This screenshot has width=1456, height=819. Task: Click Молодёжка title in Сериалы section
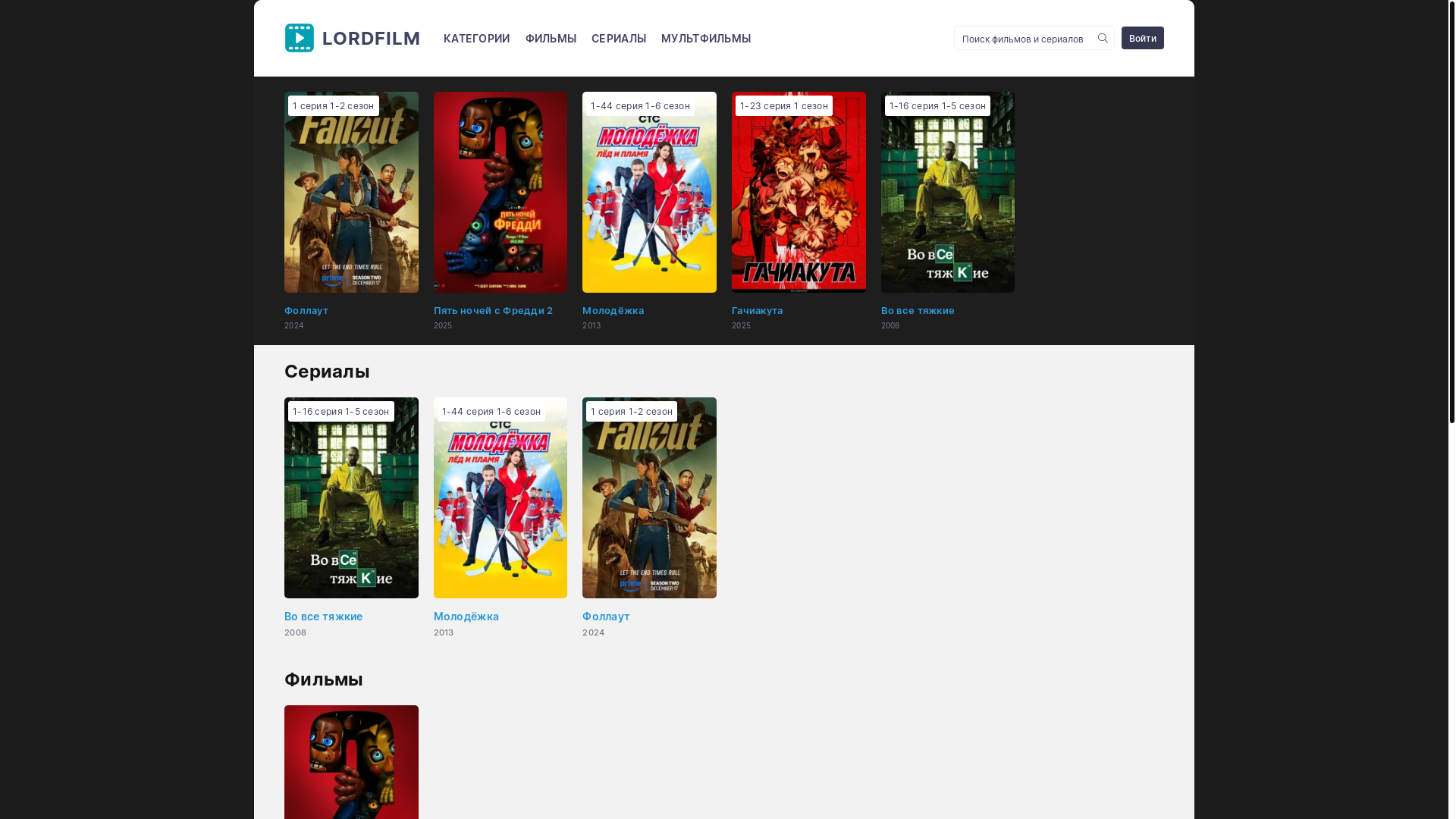[x=466, y=617]
